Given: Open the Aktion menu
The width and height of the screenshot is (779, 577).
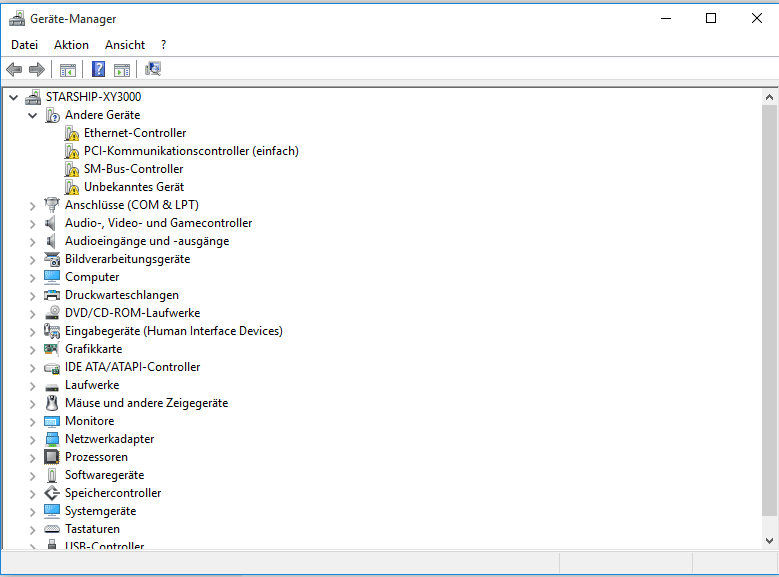Looking at the screenshot, I should (x=71, y=45).
